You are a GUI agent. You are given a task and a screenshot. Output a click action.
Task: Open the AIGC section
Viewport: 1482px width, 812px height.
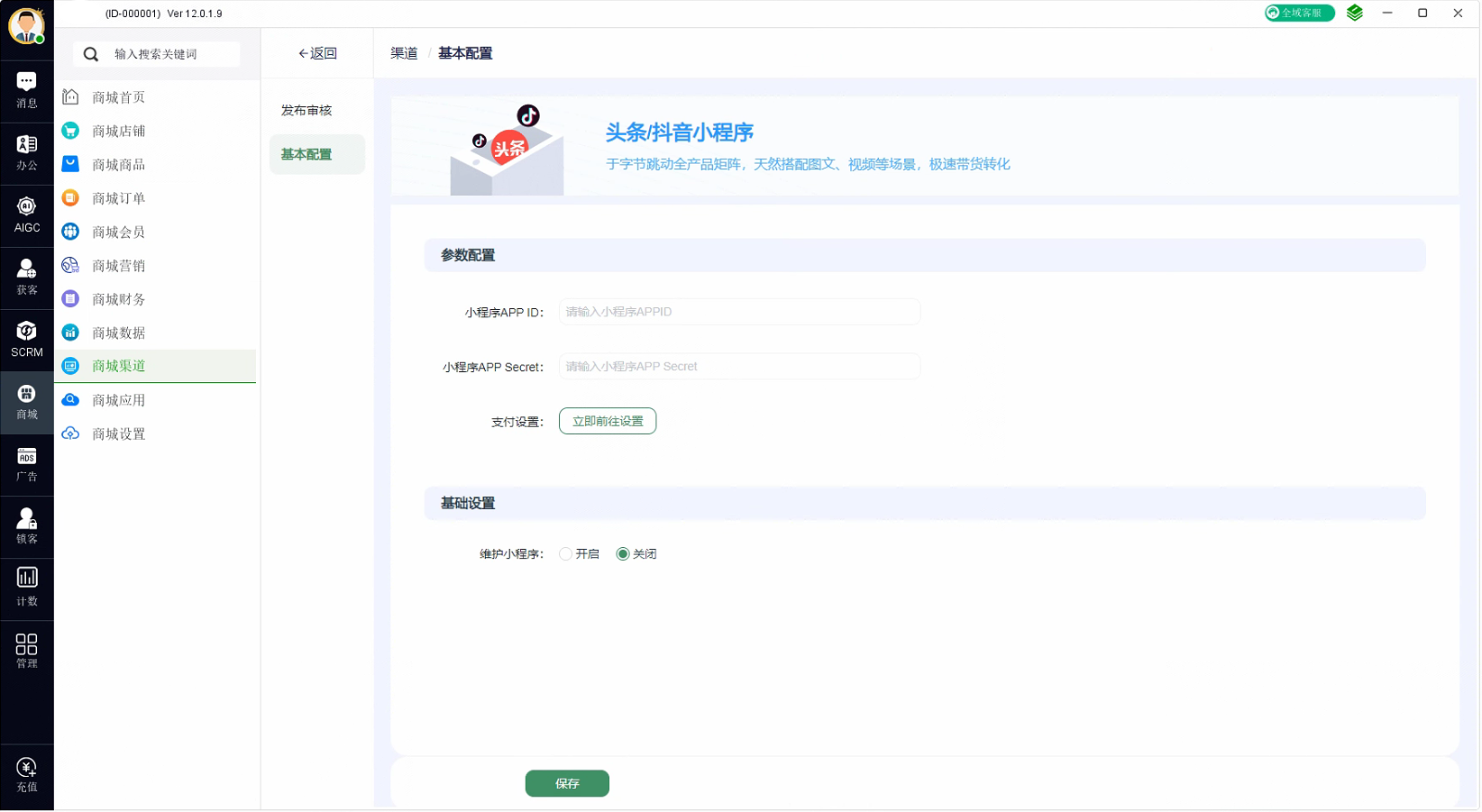(27, 214)
